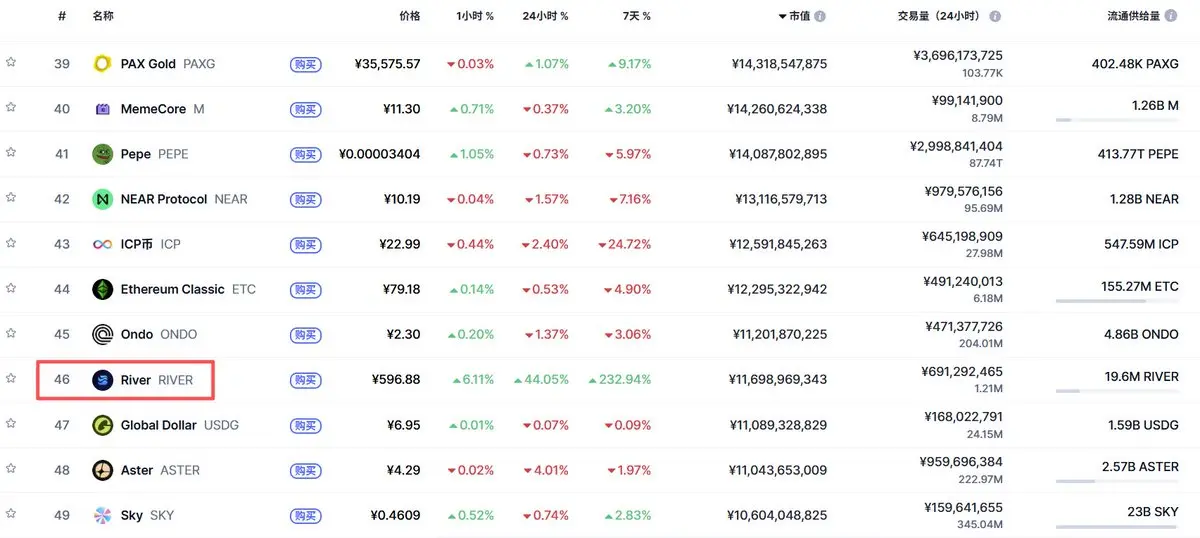This screenshot has width=1200, height=538.
Task: Click the Pepe frog coin icon
Action: (102, 154)
